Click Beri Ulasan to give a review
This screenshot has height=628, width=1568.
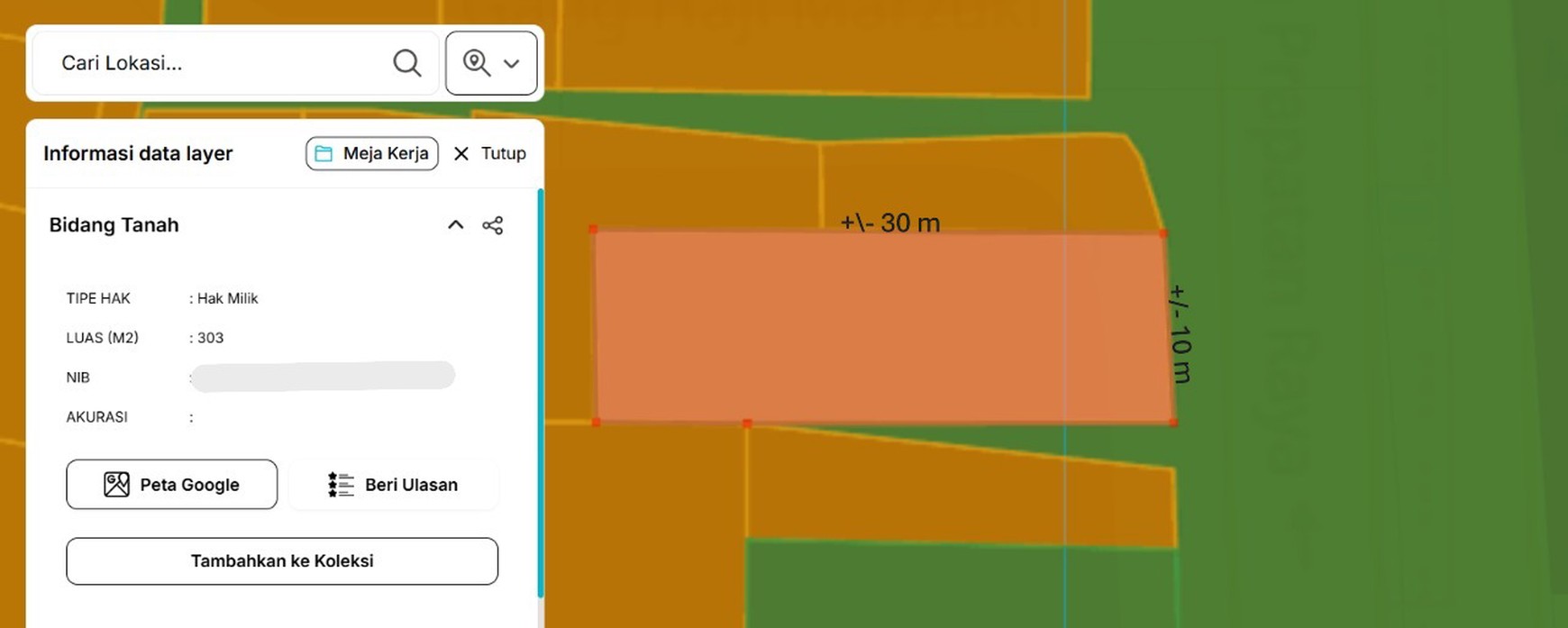(393, 485)
